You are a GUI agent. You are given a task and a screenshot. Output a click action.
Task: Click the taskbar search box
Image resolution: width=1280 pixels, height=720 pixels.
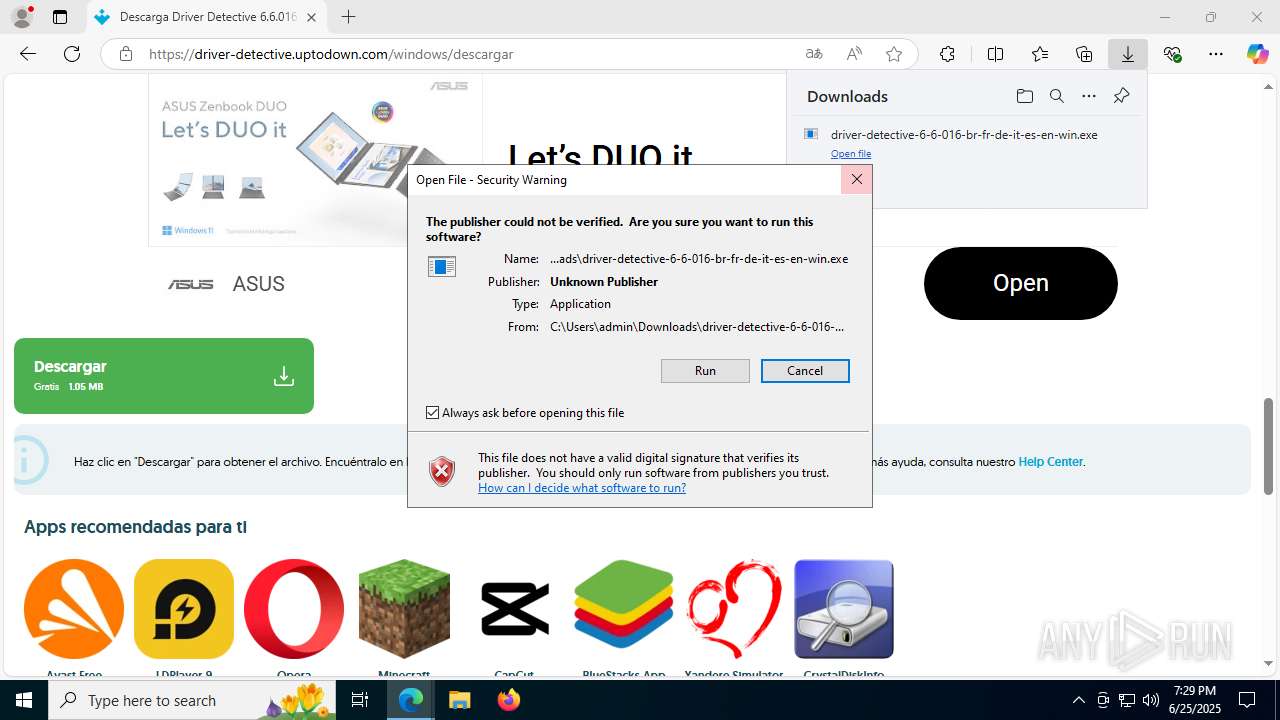click(192, 700)
